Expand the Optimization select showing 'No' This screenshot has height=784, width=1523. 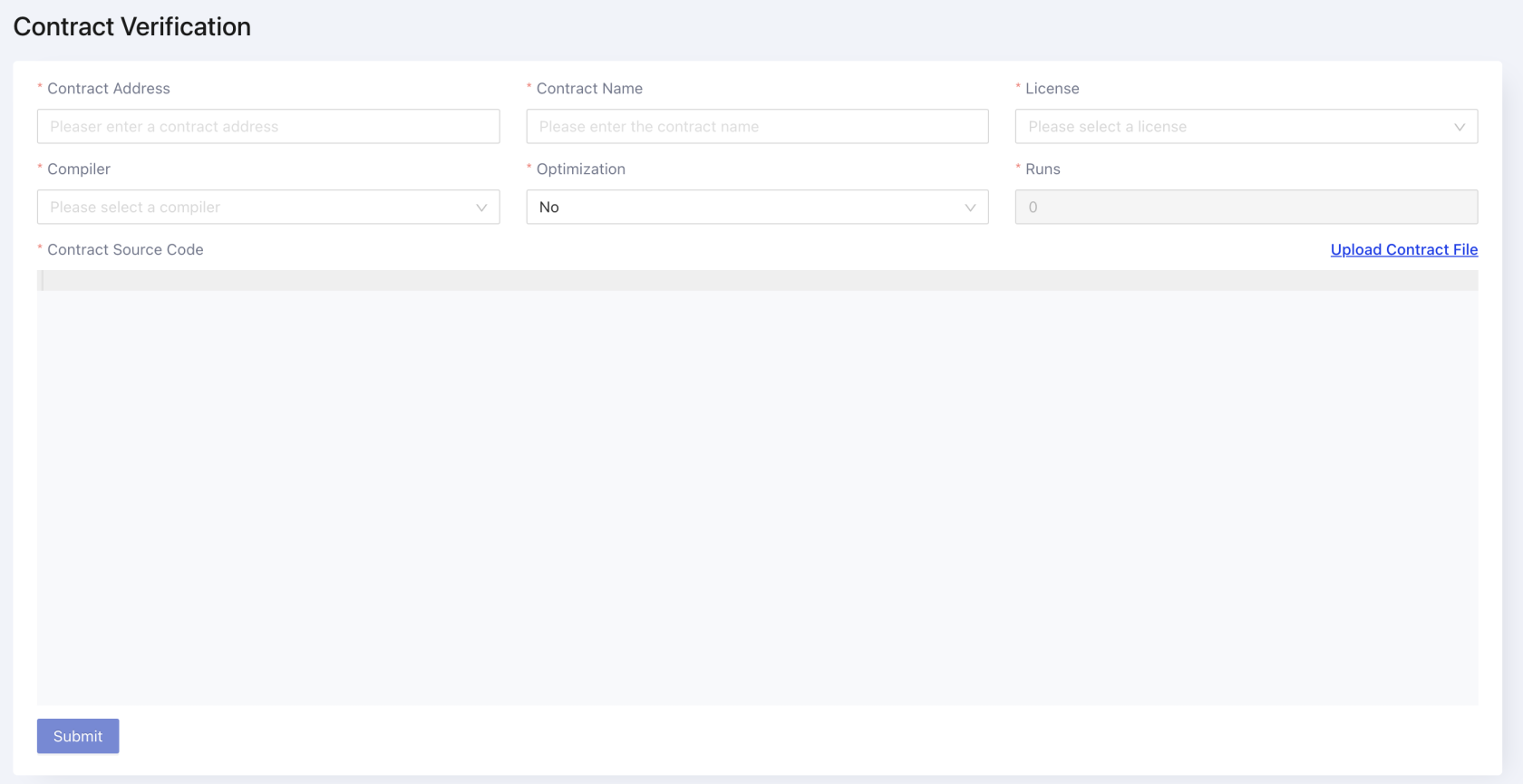[x=743, y=208]
